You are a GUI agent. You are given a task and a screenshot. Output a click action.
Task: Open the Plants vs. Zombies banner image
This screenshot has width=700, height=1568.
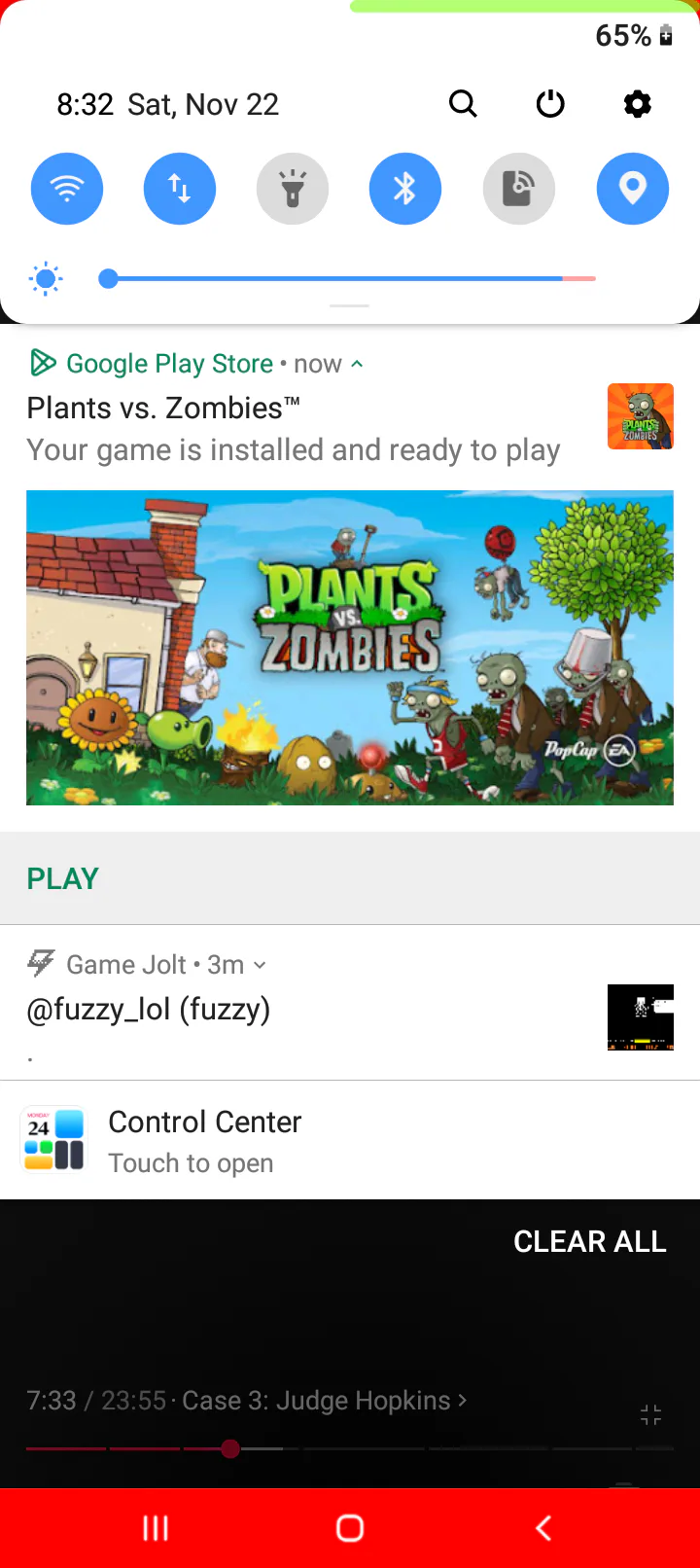pos(350,648)
